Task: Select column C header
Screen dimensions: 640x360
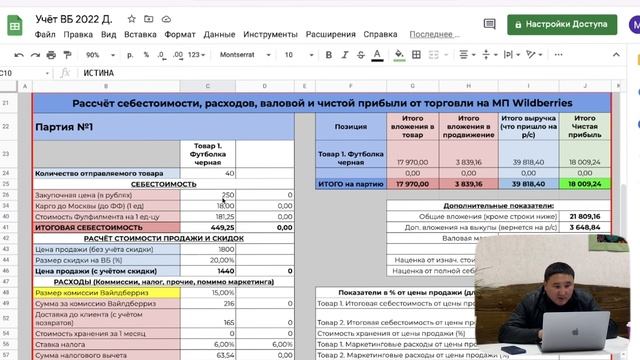Action: (207, 86)
